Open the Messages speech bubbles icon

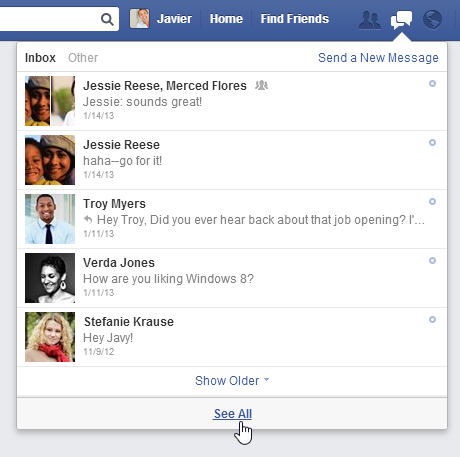(401, 20)
